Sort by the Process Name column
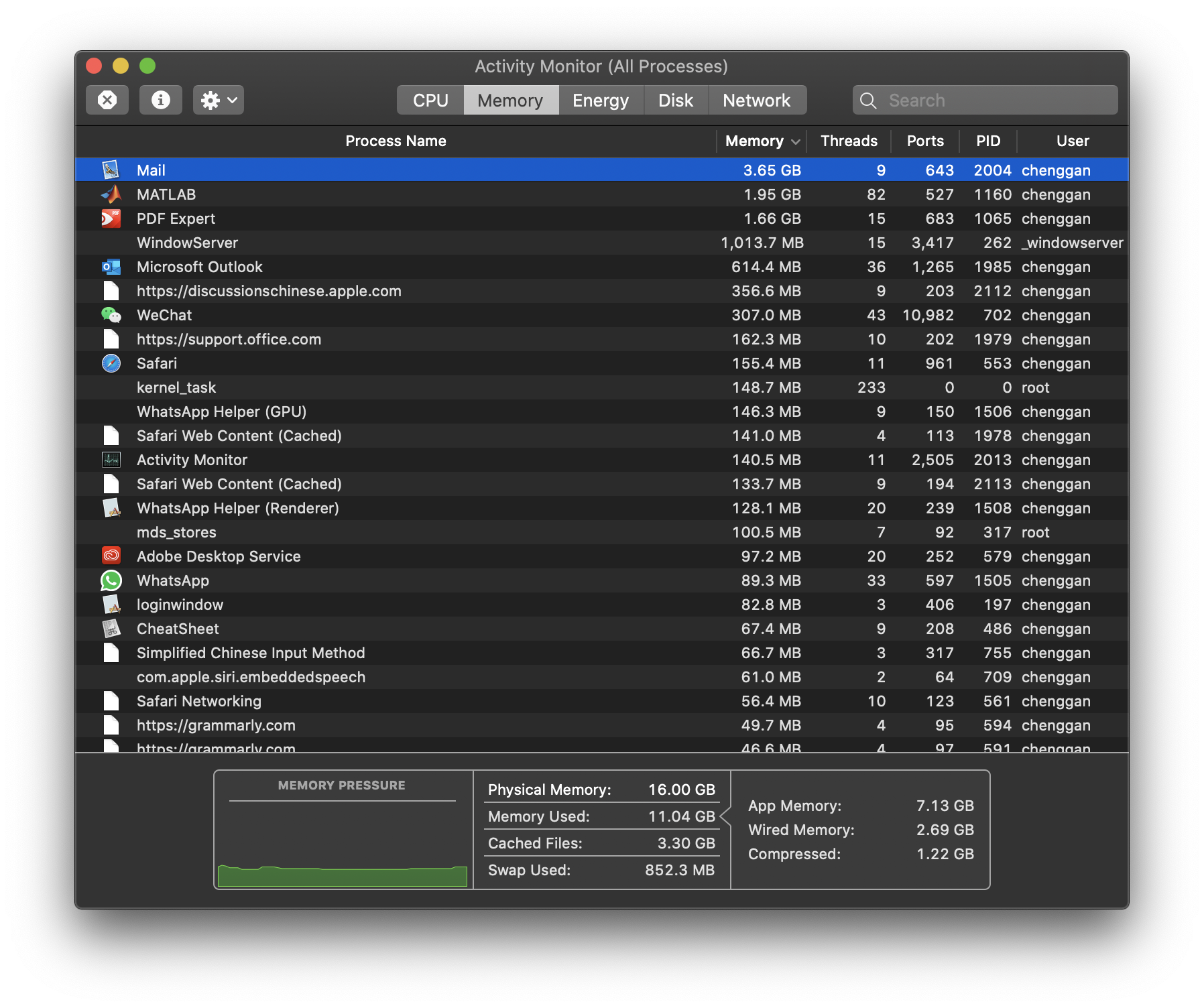Screen dimensions: 1204x1008 (x=396, y=141)
